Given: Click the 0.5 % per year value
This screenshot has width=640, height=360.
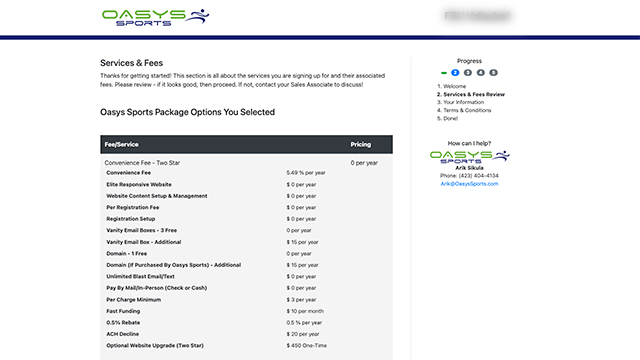Looking at the screenshot, I should (x=304, y=322).
